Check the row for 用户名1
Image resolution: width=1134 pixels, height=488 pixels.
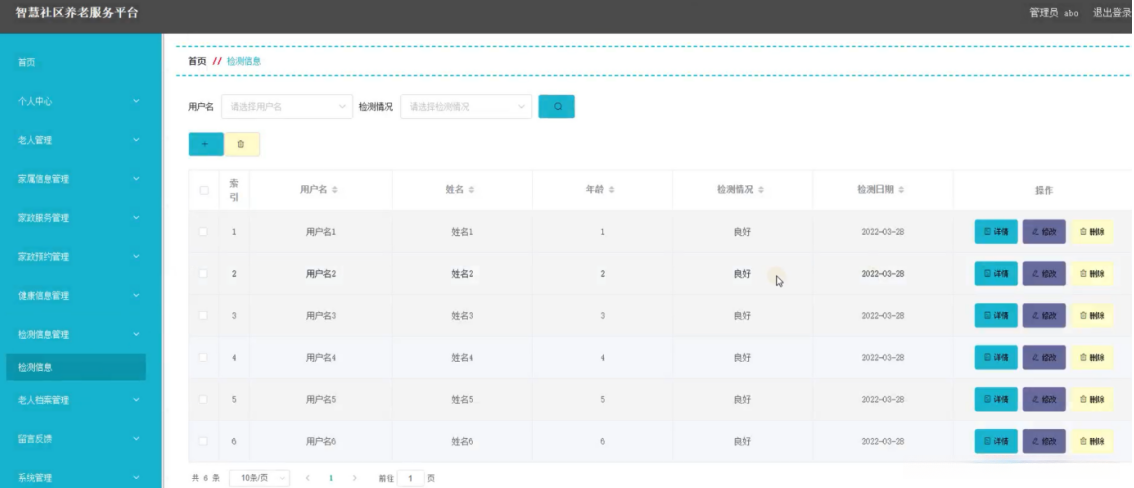pos(203,231)
